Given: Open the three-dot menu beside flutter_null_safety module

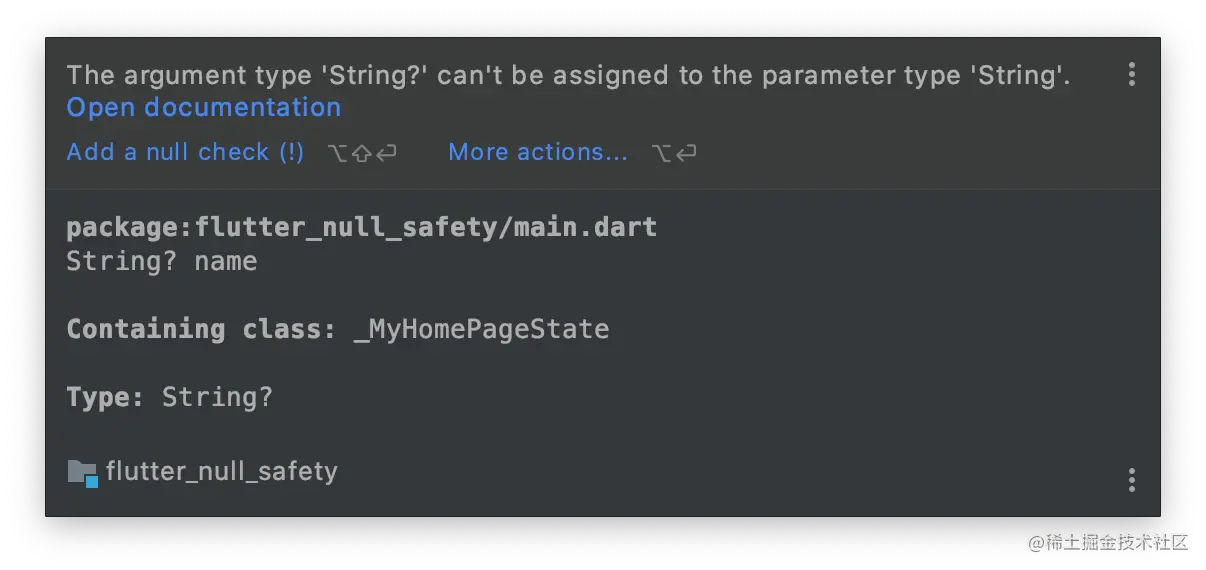Looking at the screenshot, I should [x=1131, y=480].
